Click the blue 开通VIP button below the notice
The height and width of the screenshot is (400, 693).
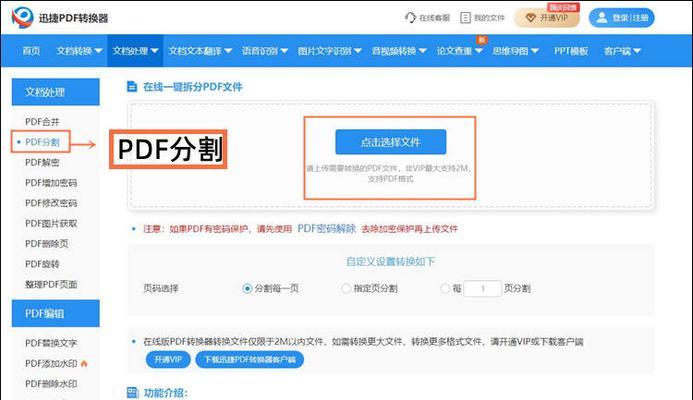pyautogui.click(x=168, y=359)
